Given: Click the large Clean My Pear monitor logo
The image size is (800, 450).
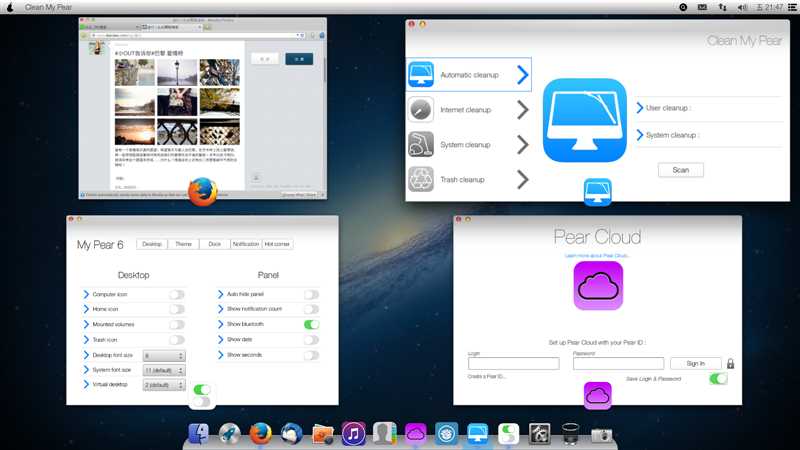Looking at the screenshot, I should coord(585,120).
